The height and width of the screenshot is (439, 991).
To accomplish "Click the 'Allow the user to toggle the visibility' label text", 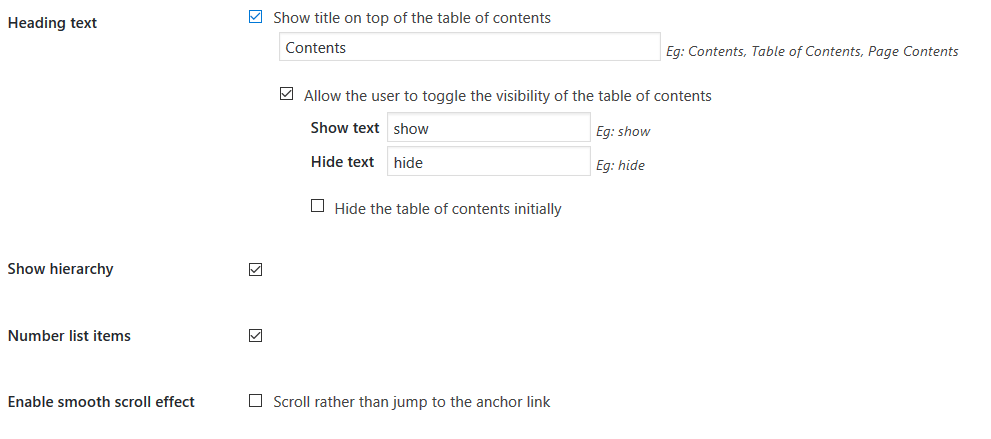I will pos(507,96).
